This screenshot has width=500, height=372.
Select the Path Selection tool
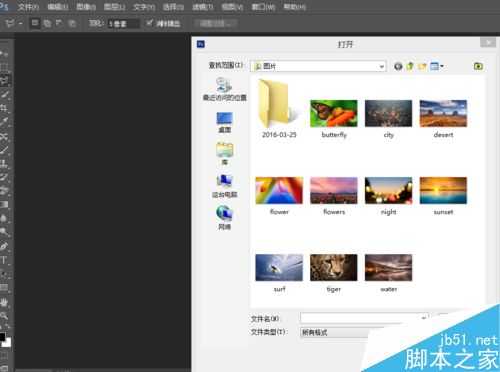(4, 274)
